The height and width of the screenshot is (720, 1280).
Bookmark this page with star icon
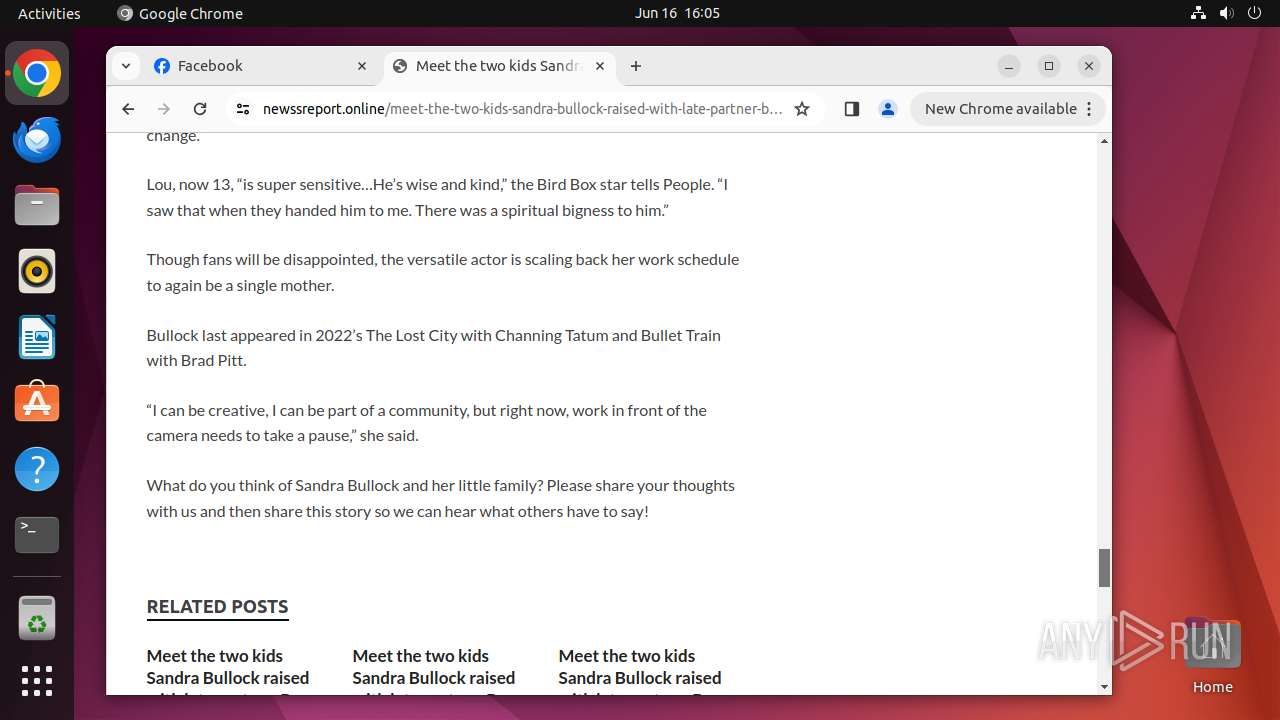point(802,109)
